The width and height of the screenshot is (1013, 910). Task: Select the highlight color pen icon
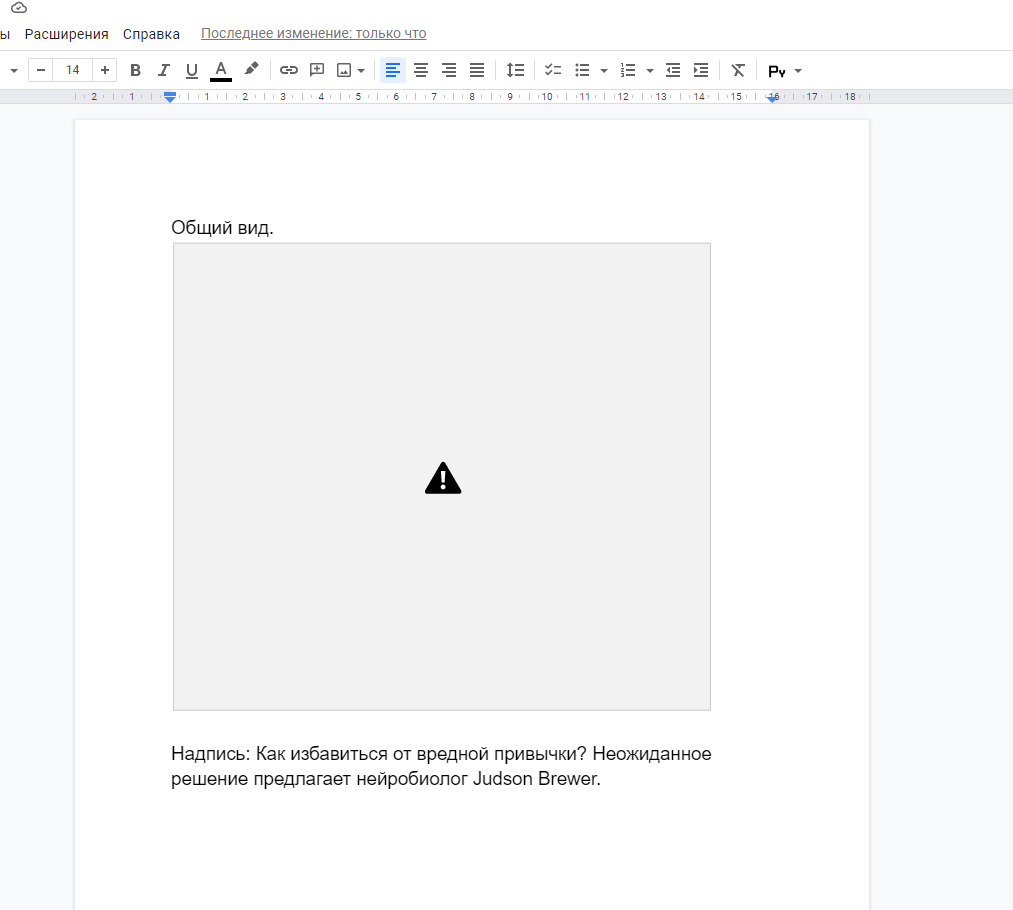click(x=252, y=70)
